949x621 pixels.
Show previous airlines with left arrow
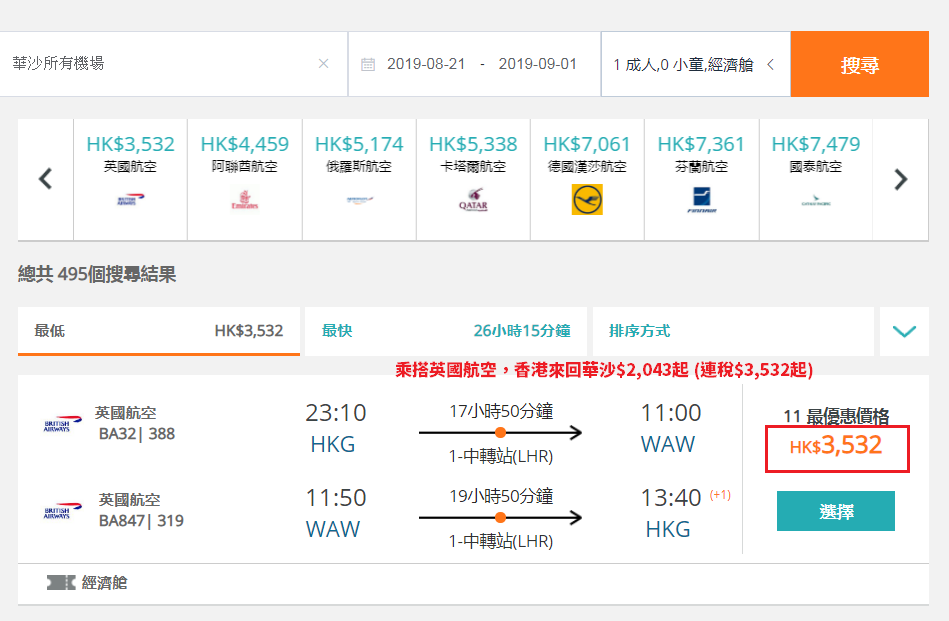click(x=45, y=179)
